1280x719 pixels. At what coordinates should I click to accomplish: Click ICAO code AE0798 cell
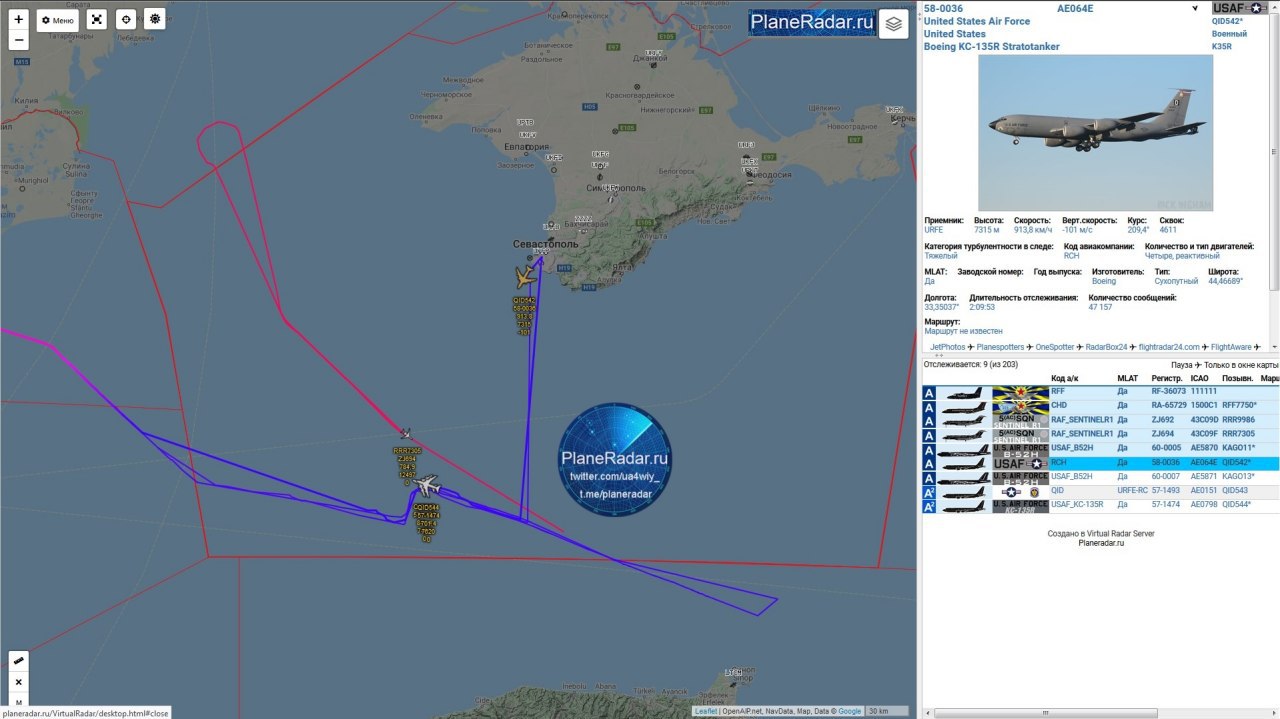[x=1204, y=505]
